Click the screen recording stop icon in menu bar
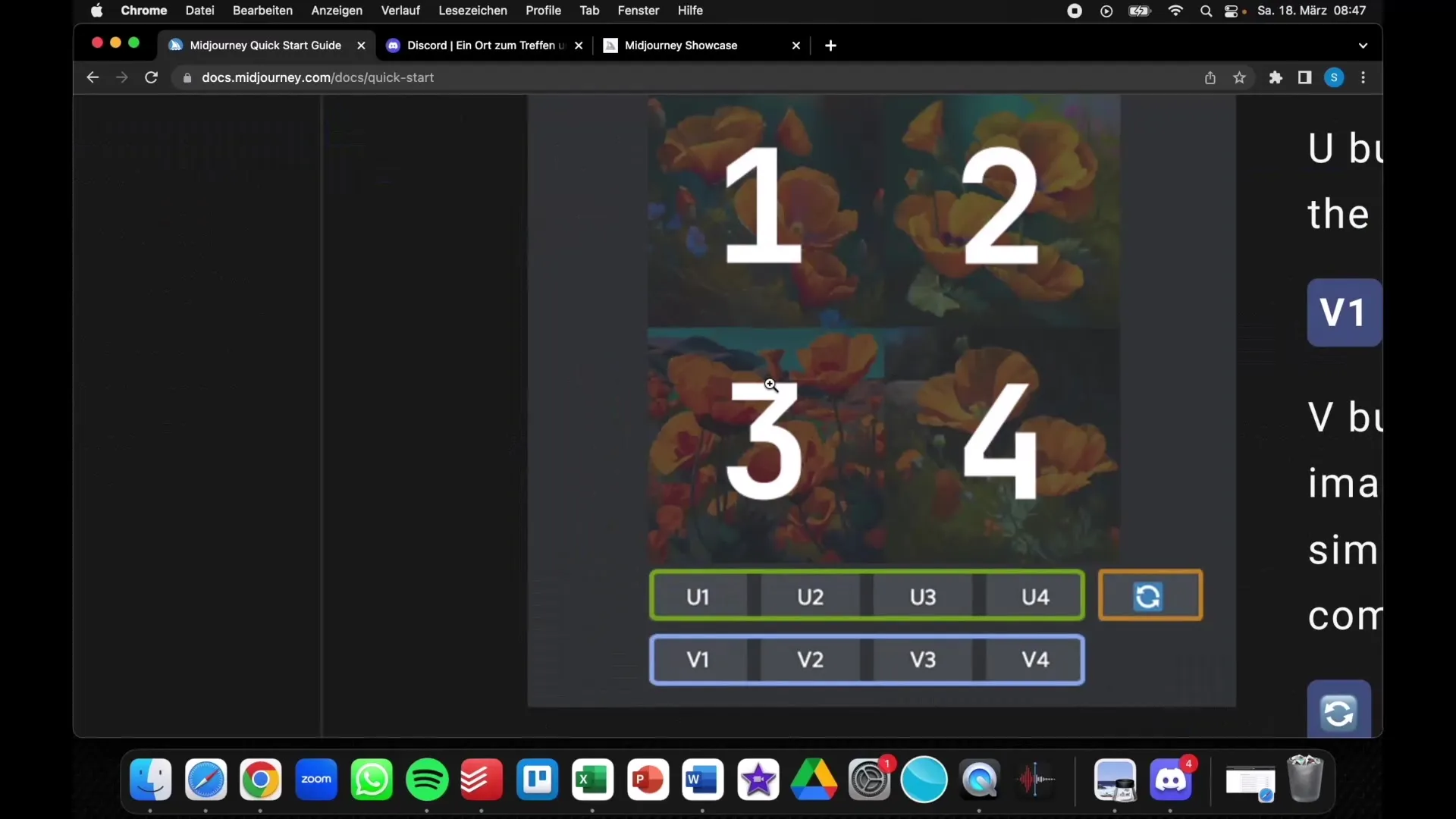The height and width of the screenshot is (819, 1456). coord(1075,11)
